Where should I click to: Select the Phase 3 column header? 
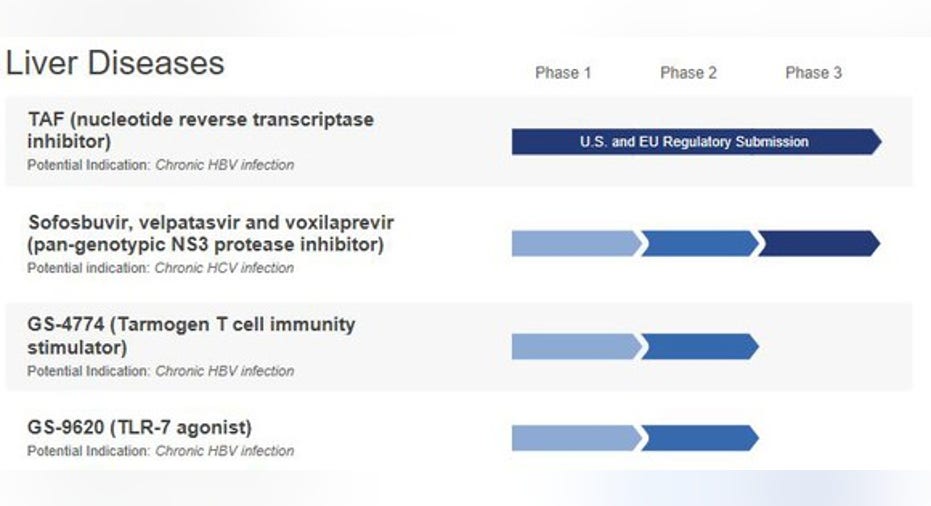pyautogui.click(x=813, y=73)
